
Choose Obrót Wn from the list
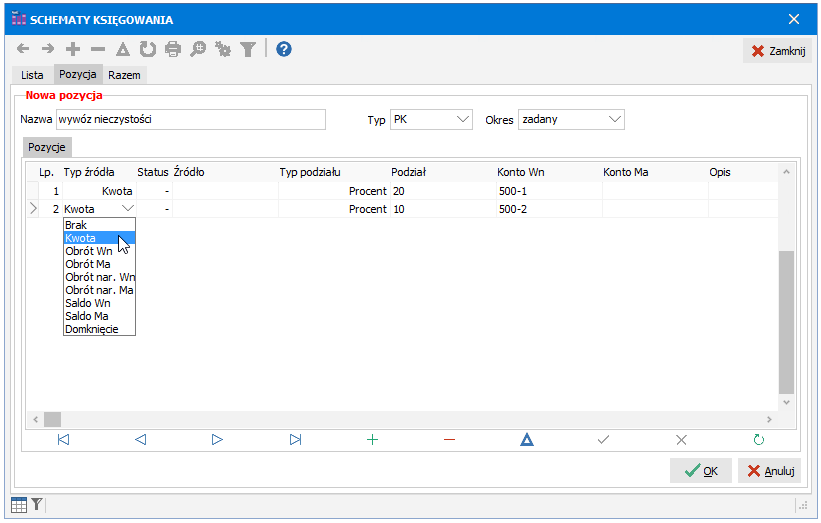(99, 251)
